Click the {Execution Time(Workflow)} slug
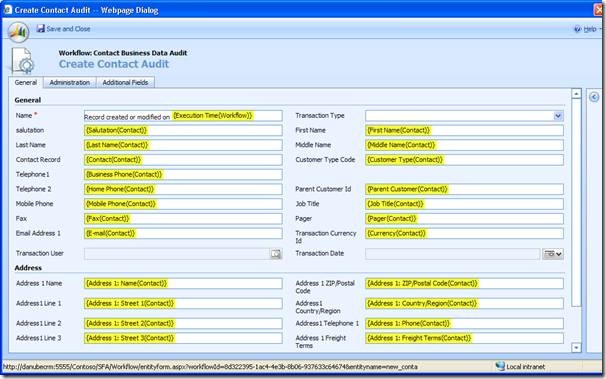Image resolution: width=606 pixels, height=379 pixels. pos(213,116)
